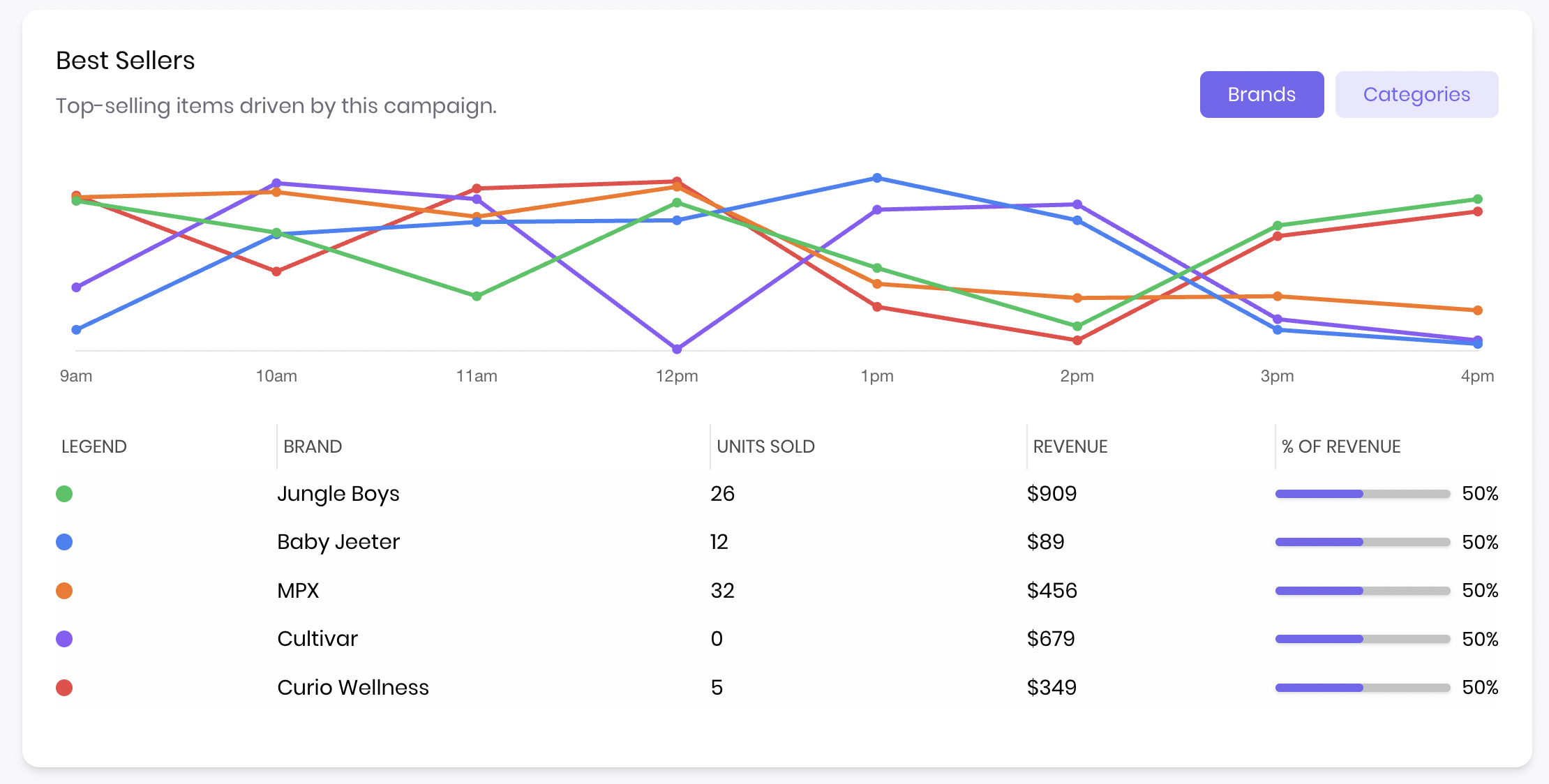Click green data point at 4pm
Viewport: 1549px width, 784px height.
pos(1478,199)
